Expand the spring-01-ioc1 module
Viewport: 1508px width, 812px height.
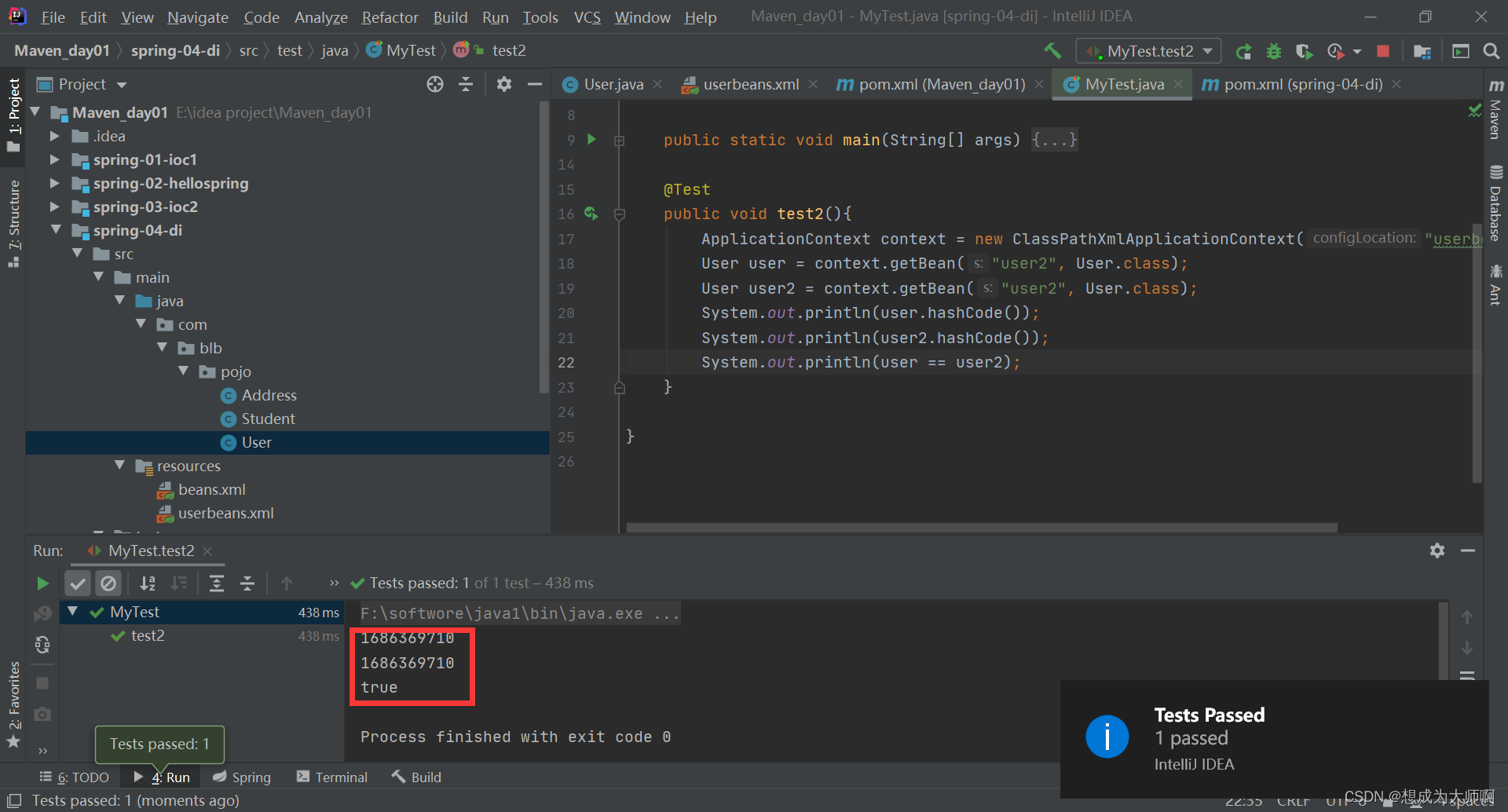(54, 159)
